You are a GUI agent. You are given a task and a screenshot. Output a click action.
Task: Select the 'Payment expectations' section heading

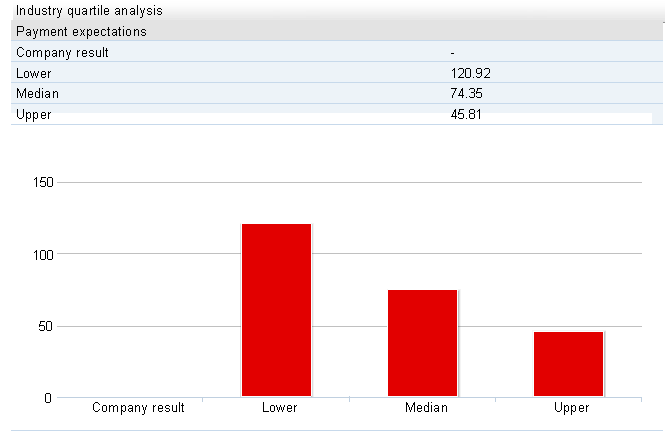point(82,31)
